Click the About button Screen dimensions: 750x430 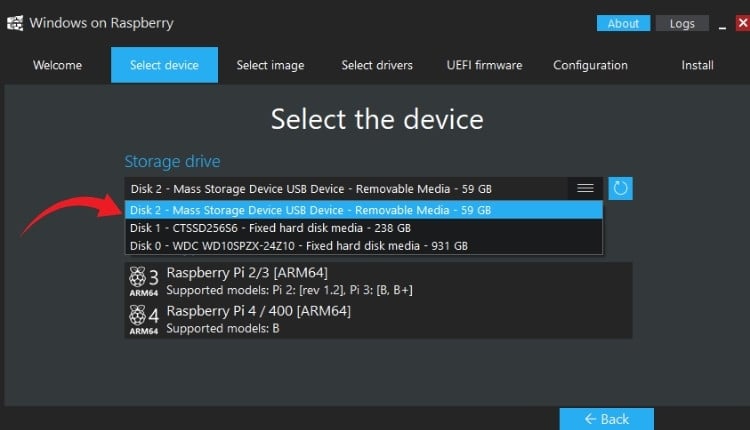(x=623, y=23)
